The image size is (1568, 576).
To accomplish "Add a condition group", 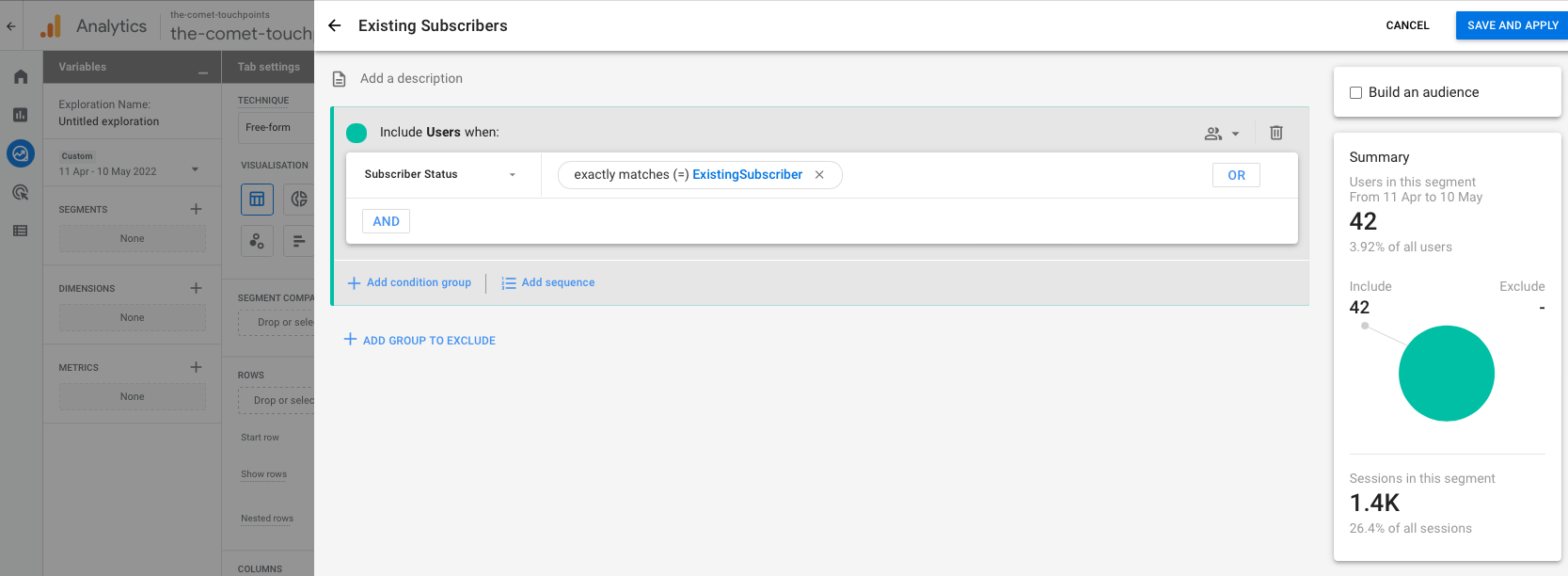I will [409, 282].
